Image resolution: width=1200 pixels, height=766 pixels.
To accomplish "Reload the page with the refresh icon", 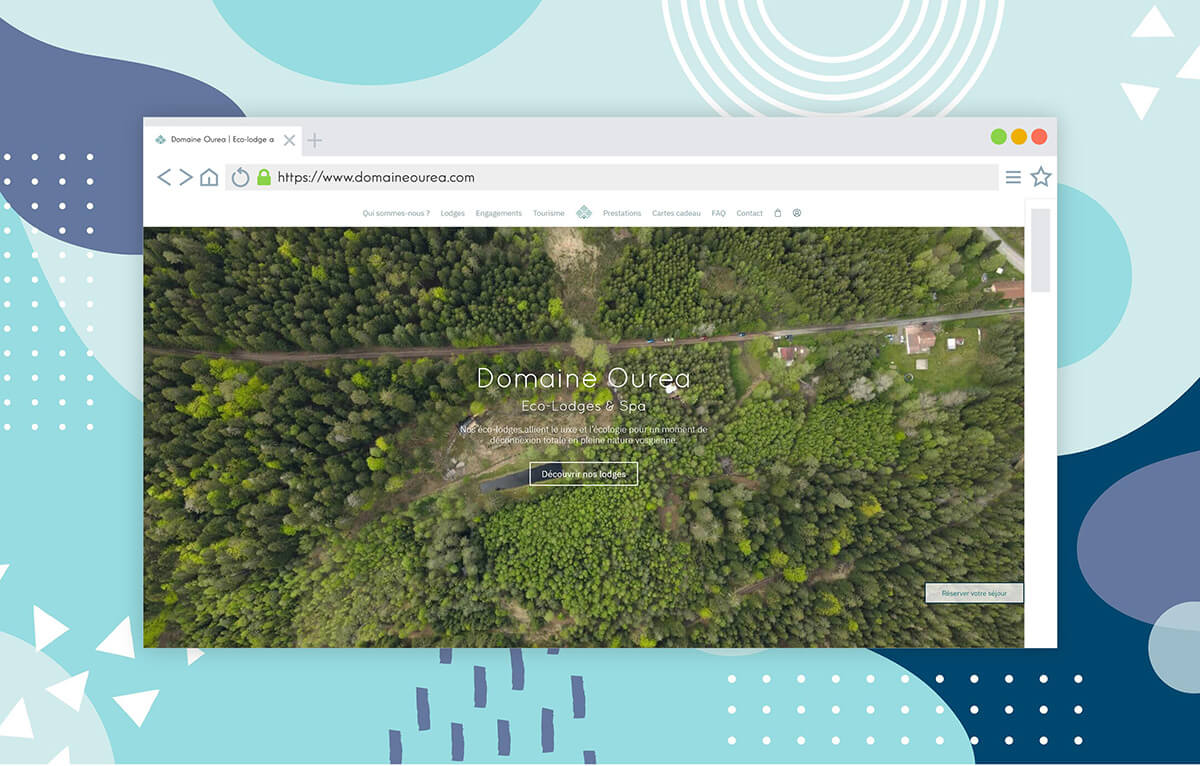I will (240, 178).
